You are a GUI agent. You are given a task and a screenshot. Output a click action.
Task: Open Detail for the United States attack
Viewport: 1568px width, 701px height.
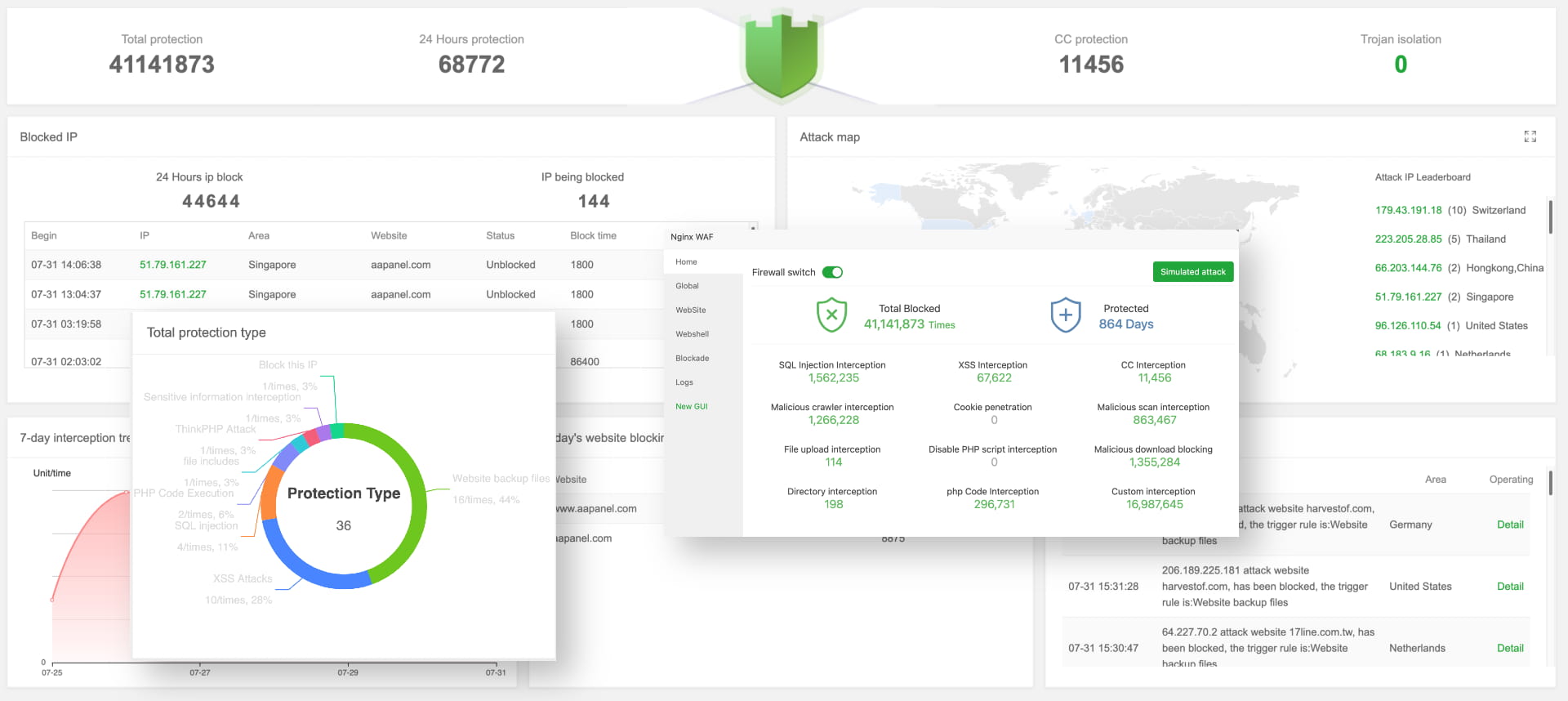coord(1509,587)
